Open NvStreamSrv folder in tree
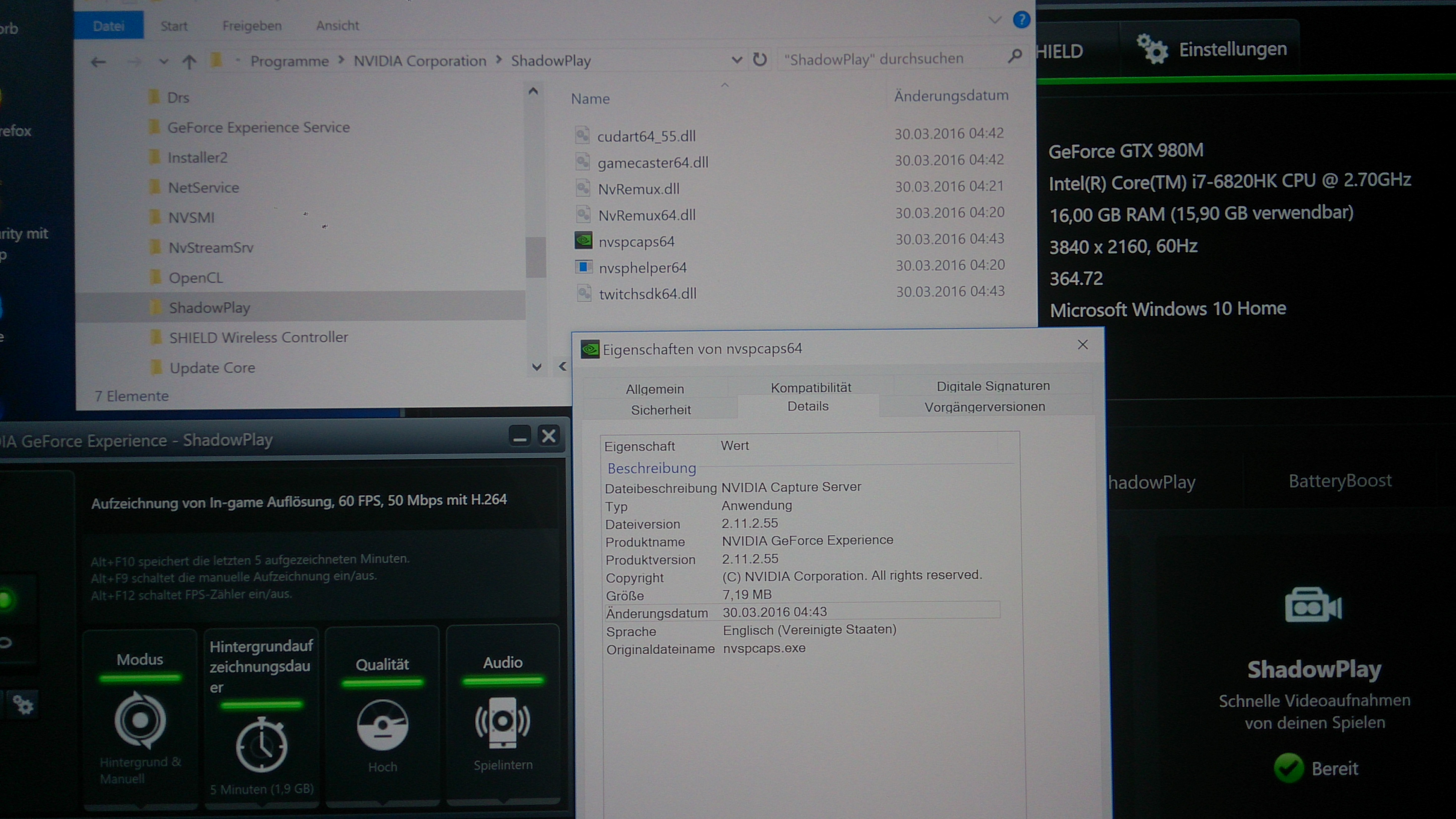Image resolution: width=1456 pixels, height=819 pixels. tap(201, 247)
